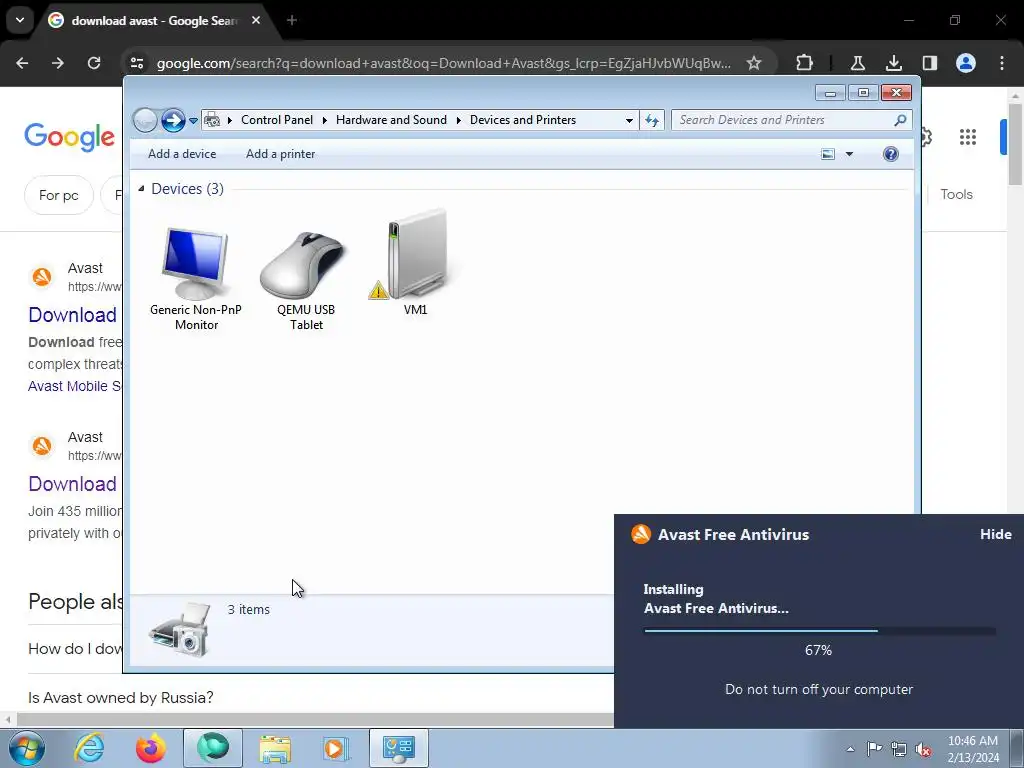Go back in Chrome

tap(22, 63)
